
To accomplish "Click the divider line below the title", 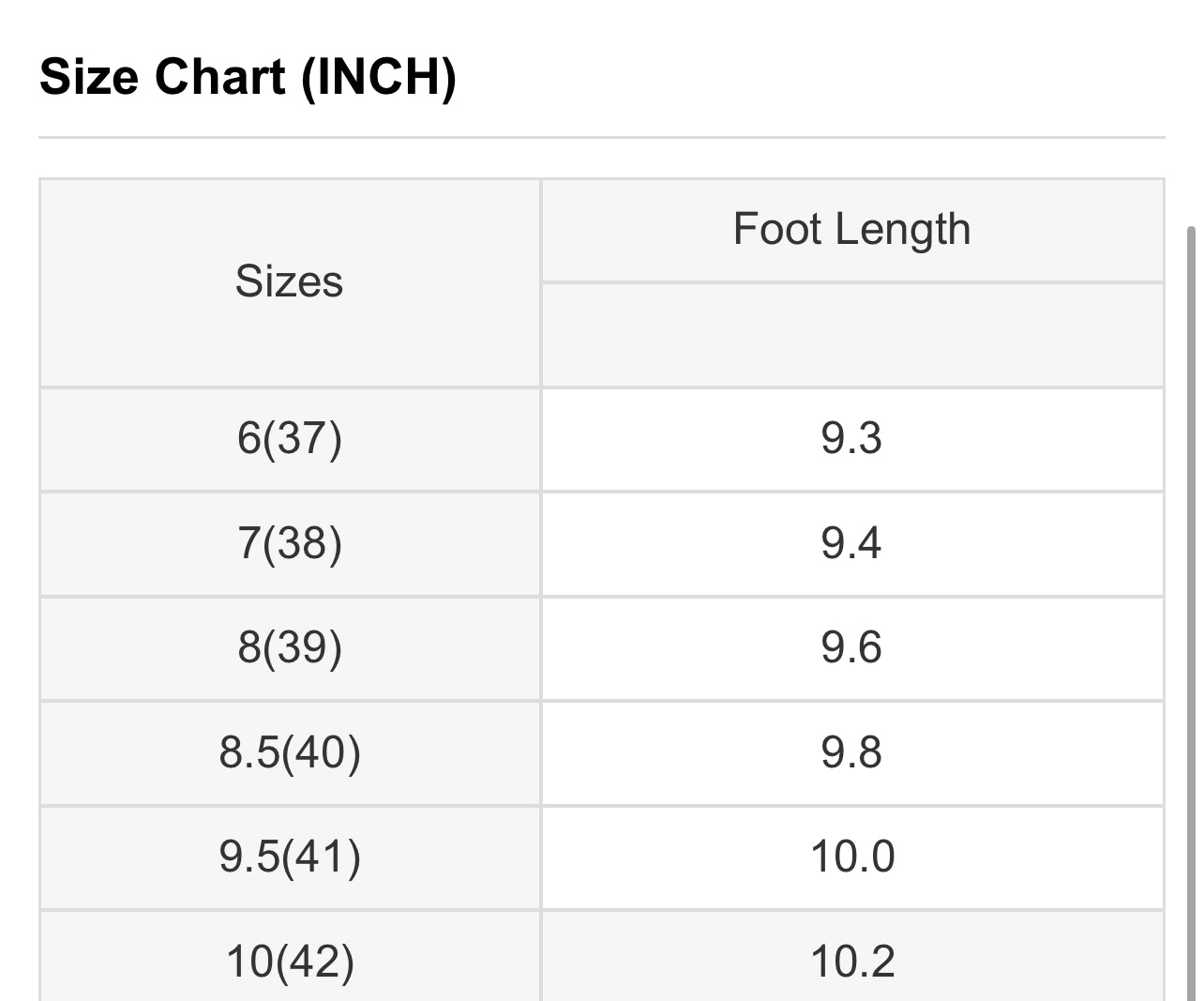I will pos(601,138).
